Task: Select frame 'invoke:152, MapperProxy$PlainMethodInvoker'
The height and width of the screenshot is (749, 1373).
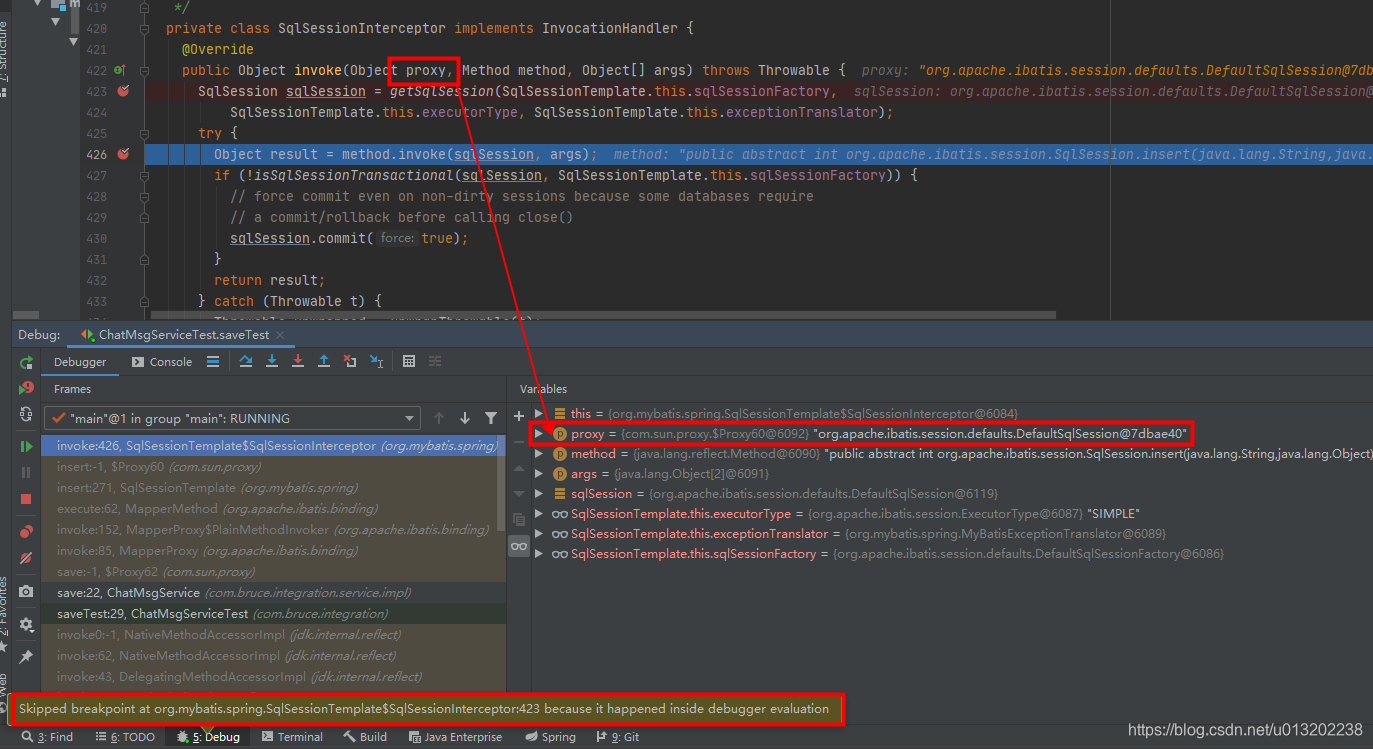Action: pos(269,530)
